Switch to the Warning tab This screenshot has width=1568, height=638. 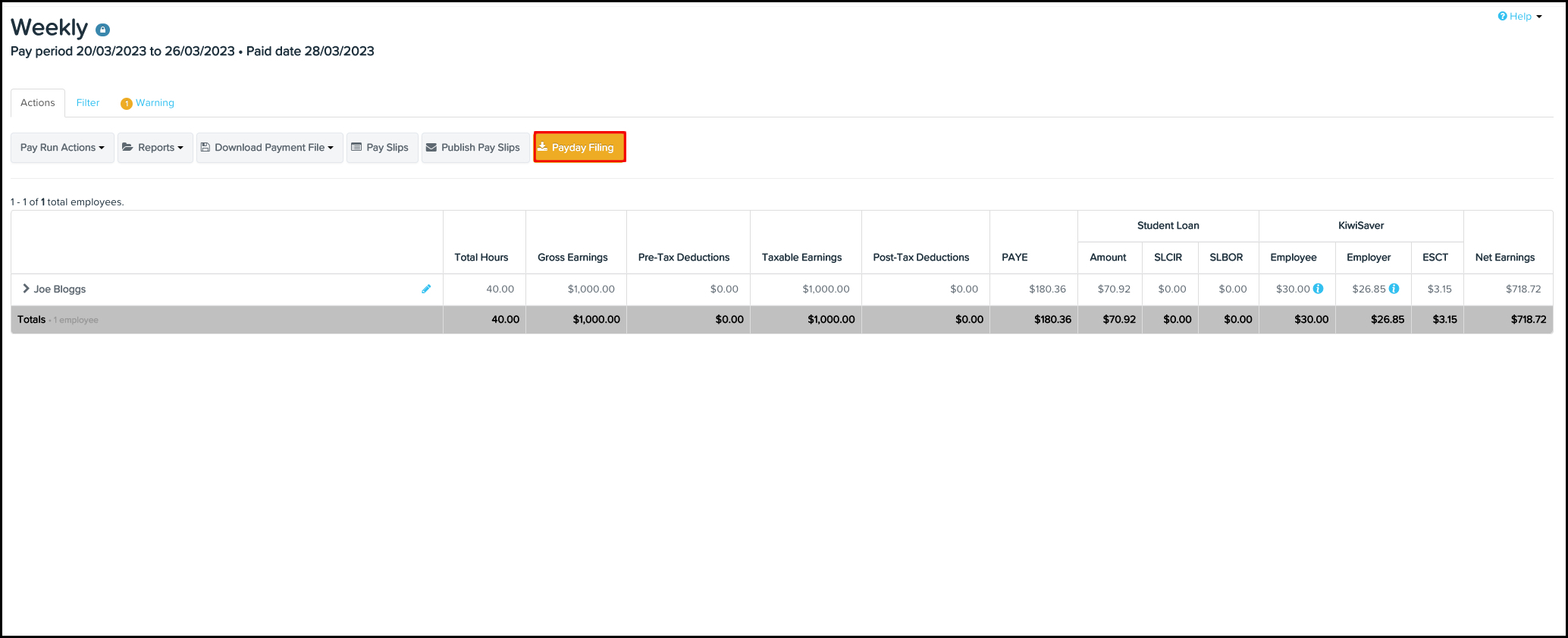(x=155, y=103)
